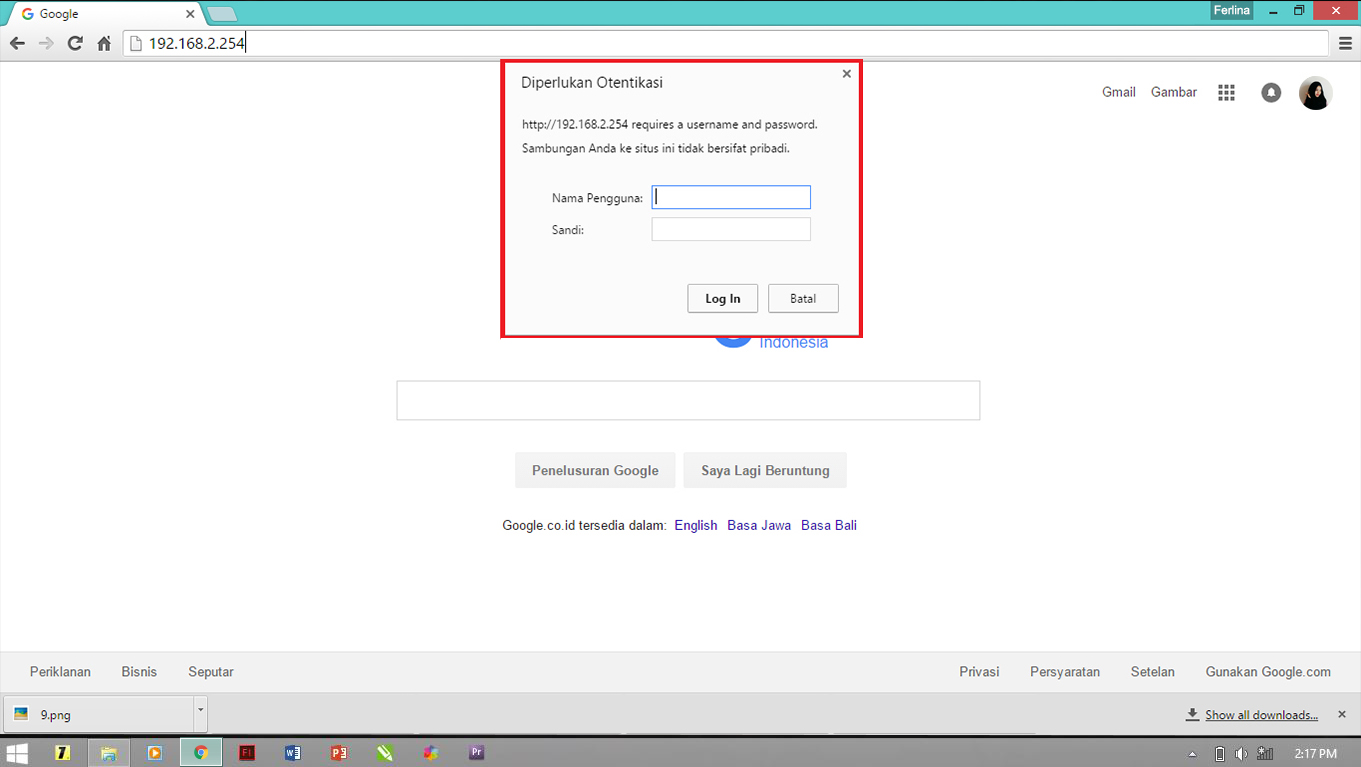This screenshot has width=1361, height=767.
Task: Open the media player taskbar icon
Action: (155, 753)
